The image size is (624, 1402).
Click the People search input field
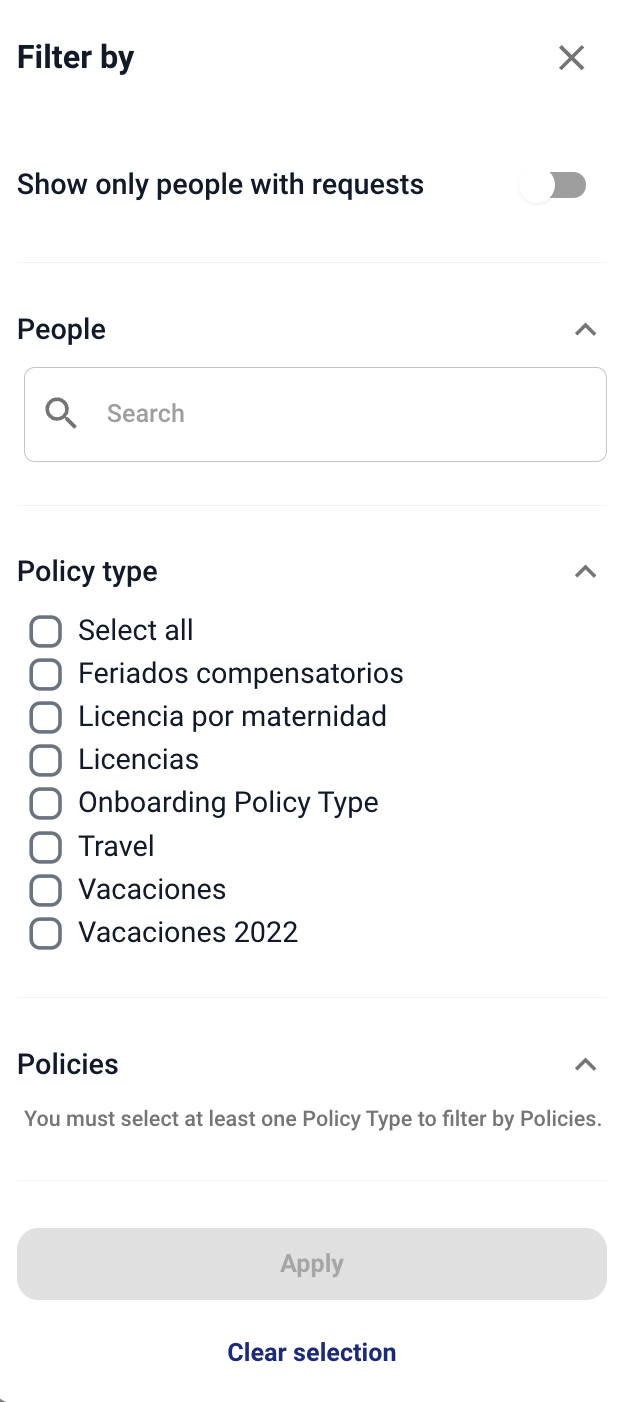click(x=340, y=414)
